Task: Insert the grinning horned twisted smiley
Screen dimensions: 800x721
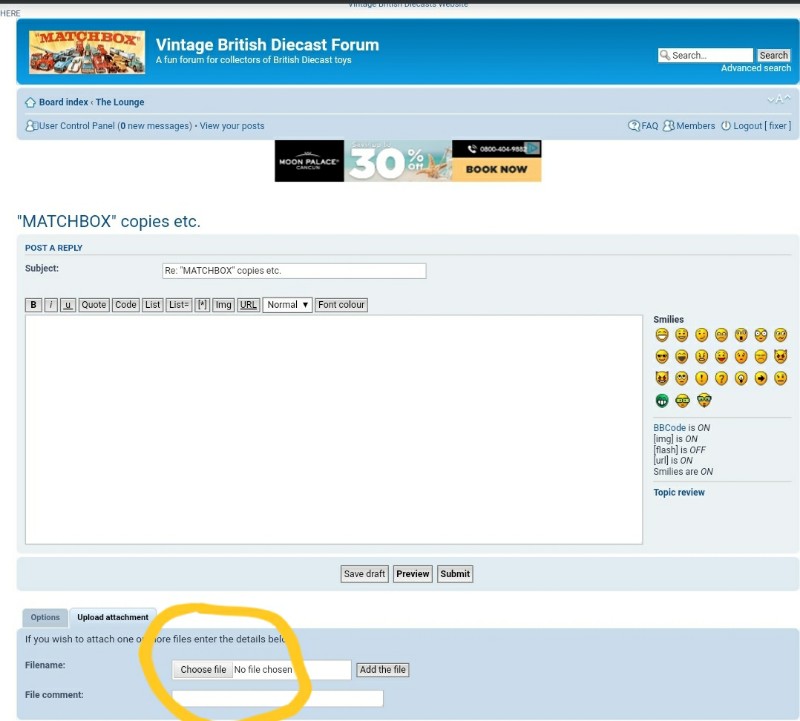Action: tap(662, 378)
